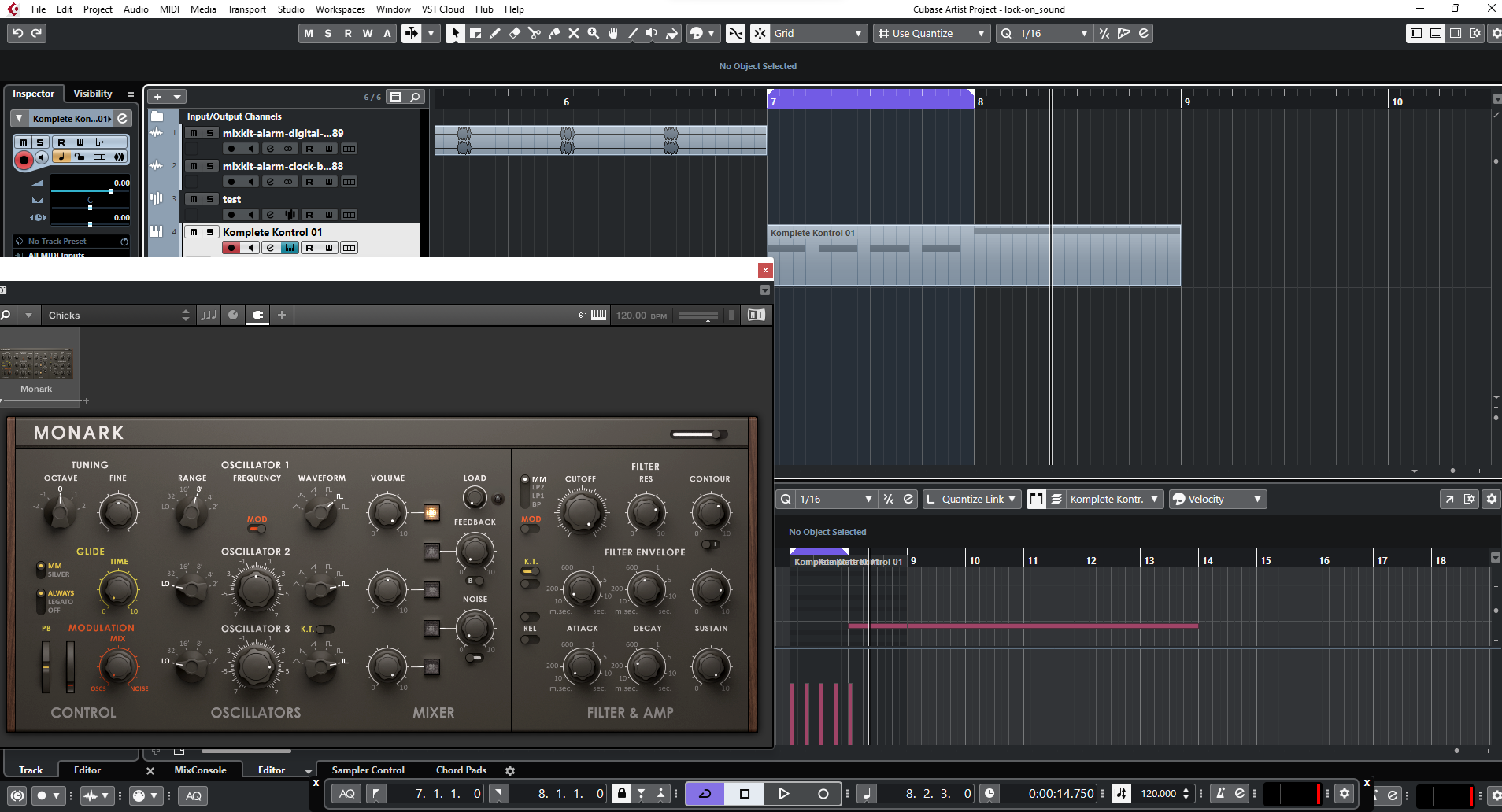Open the Chord Pads tab

[461, 770]
